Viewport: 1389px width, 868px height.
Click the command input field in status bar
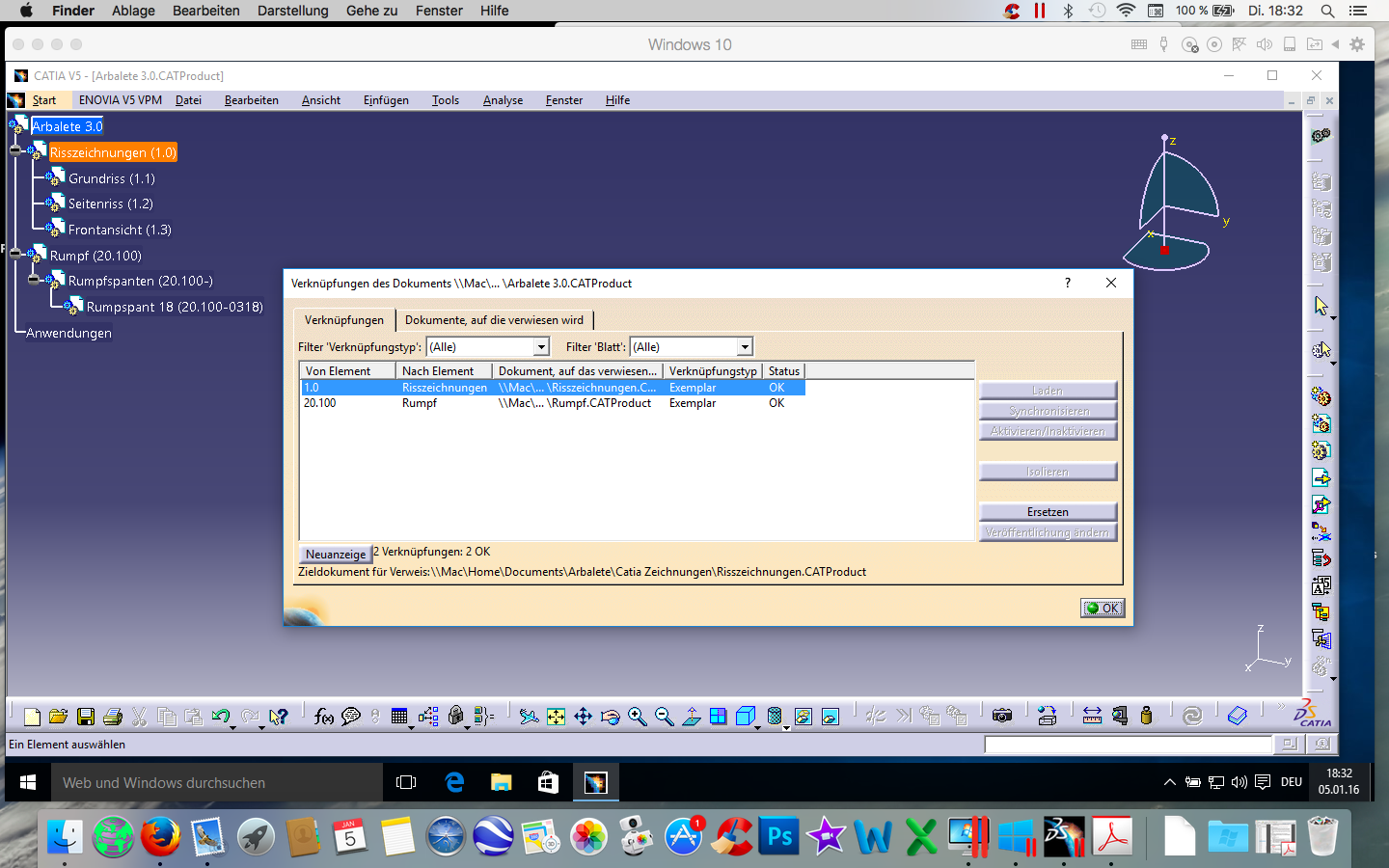[1129, 745]
